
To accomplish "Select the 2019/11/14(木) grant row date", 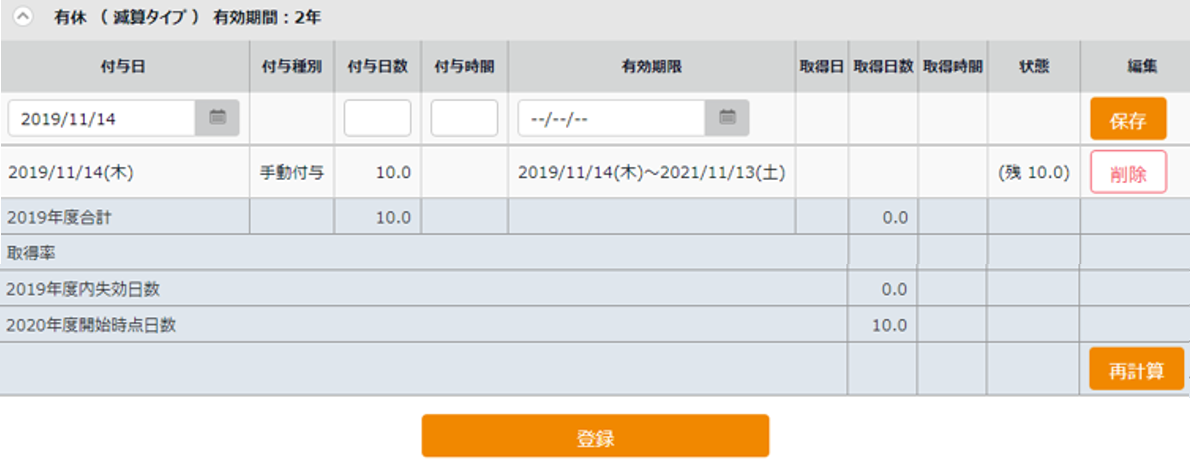I will click(x=71, y=172).
